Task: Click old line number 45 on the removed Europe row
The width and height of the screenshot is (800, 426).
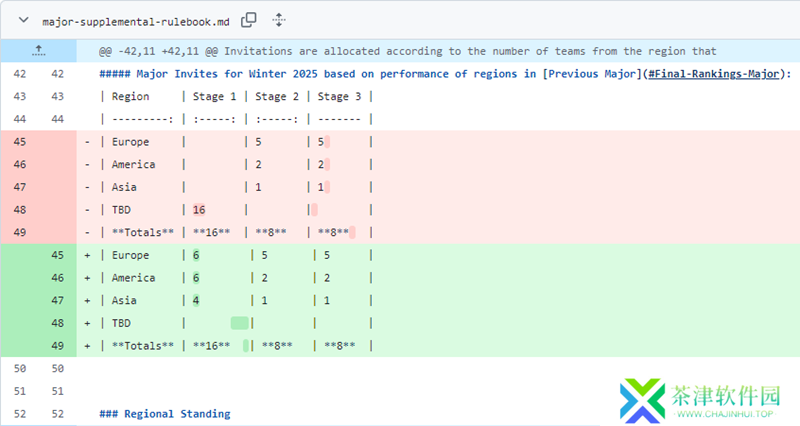Action: pos(20,142)
